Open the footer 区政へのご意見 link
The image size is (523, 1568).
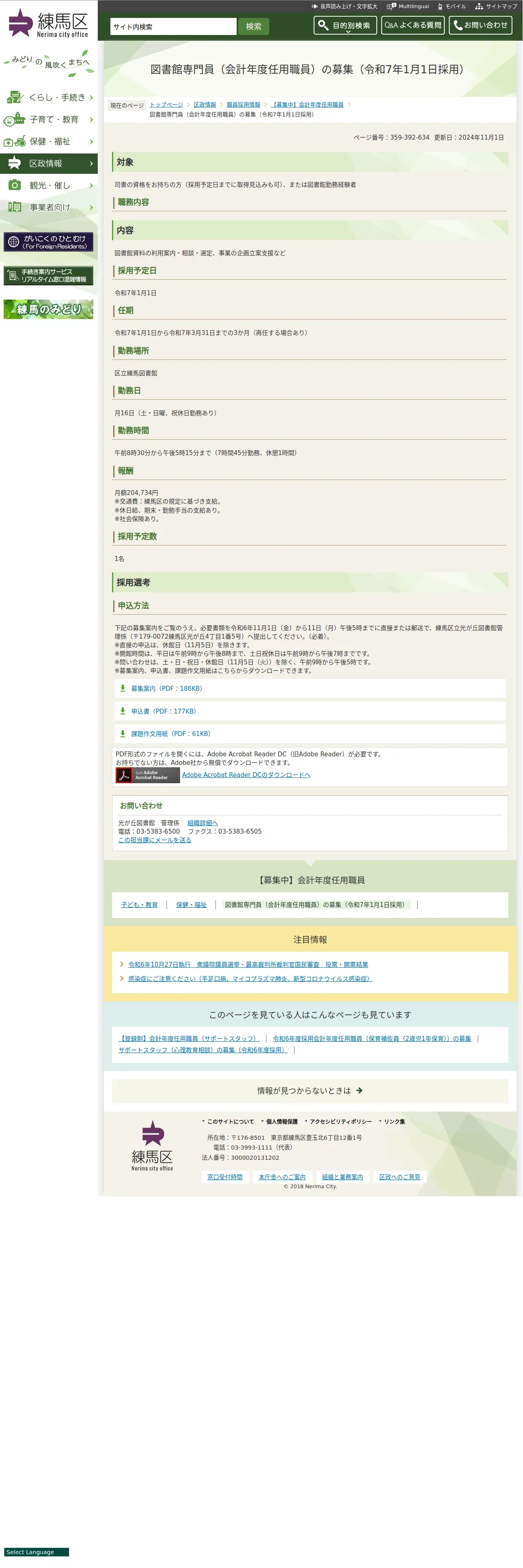pos(400,1176)
